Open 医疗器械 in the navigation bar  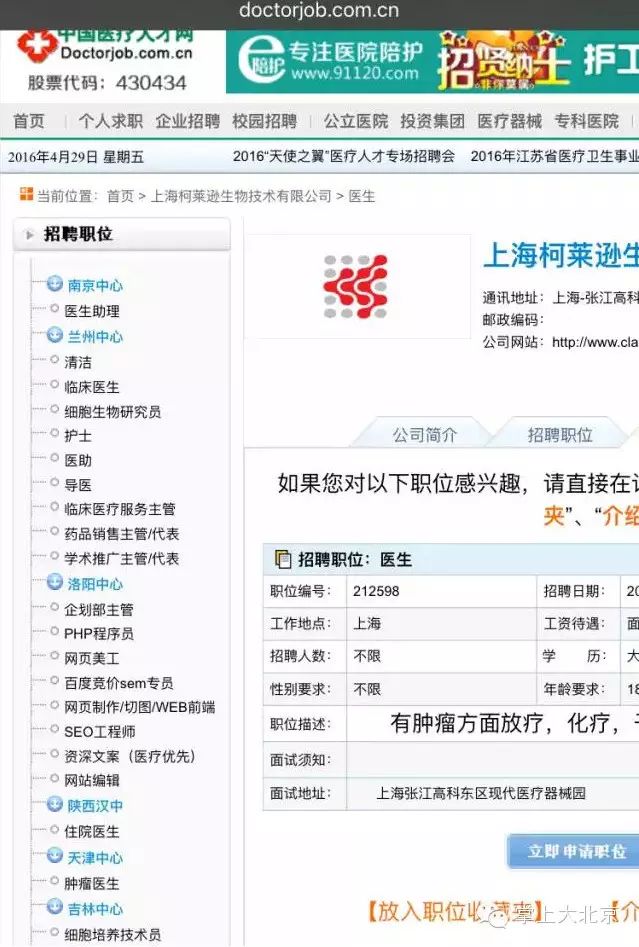pyautogui.click(x=510, y=121)
